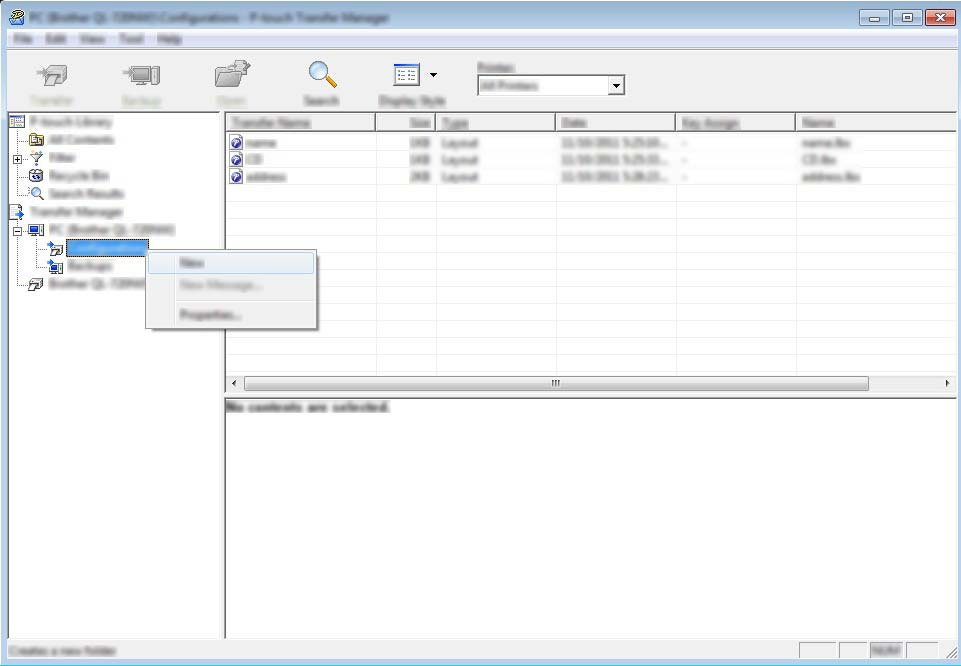Select Recycle Bin in the tree

click(x=78, y=176)
